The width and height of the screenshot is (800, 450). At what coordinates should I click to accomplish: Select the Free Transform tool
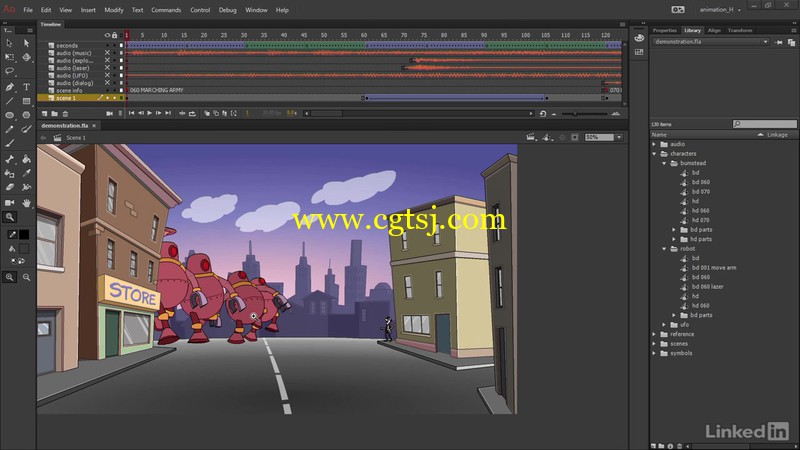tap(9, 57)
